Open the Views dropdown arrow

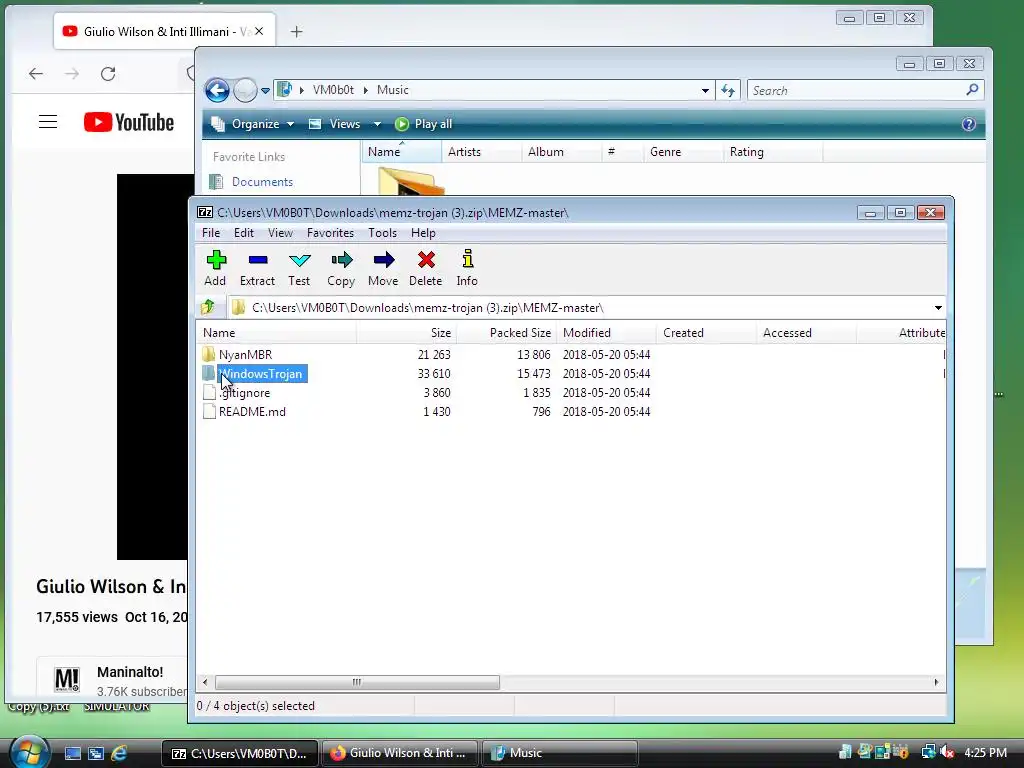tap(377, 124)
